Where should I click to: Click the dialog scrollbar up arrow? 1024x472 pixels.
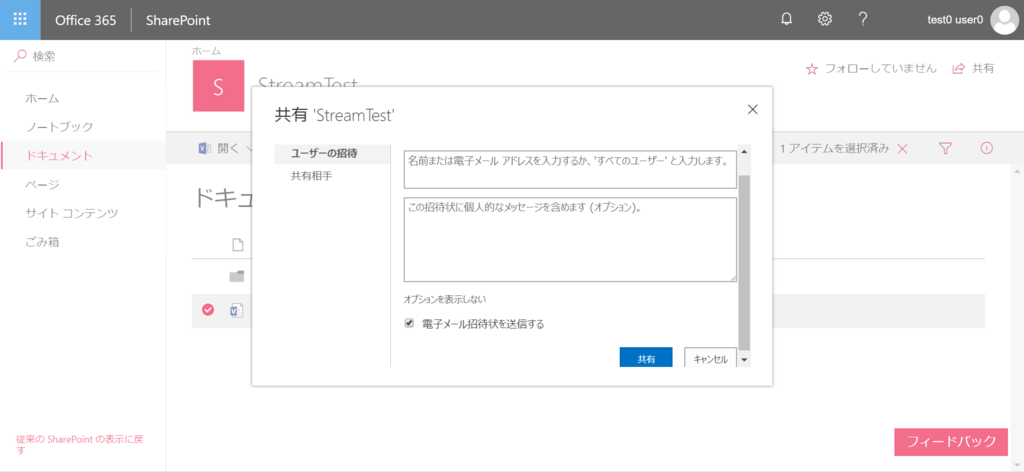(x=744, y=151)
